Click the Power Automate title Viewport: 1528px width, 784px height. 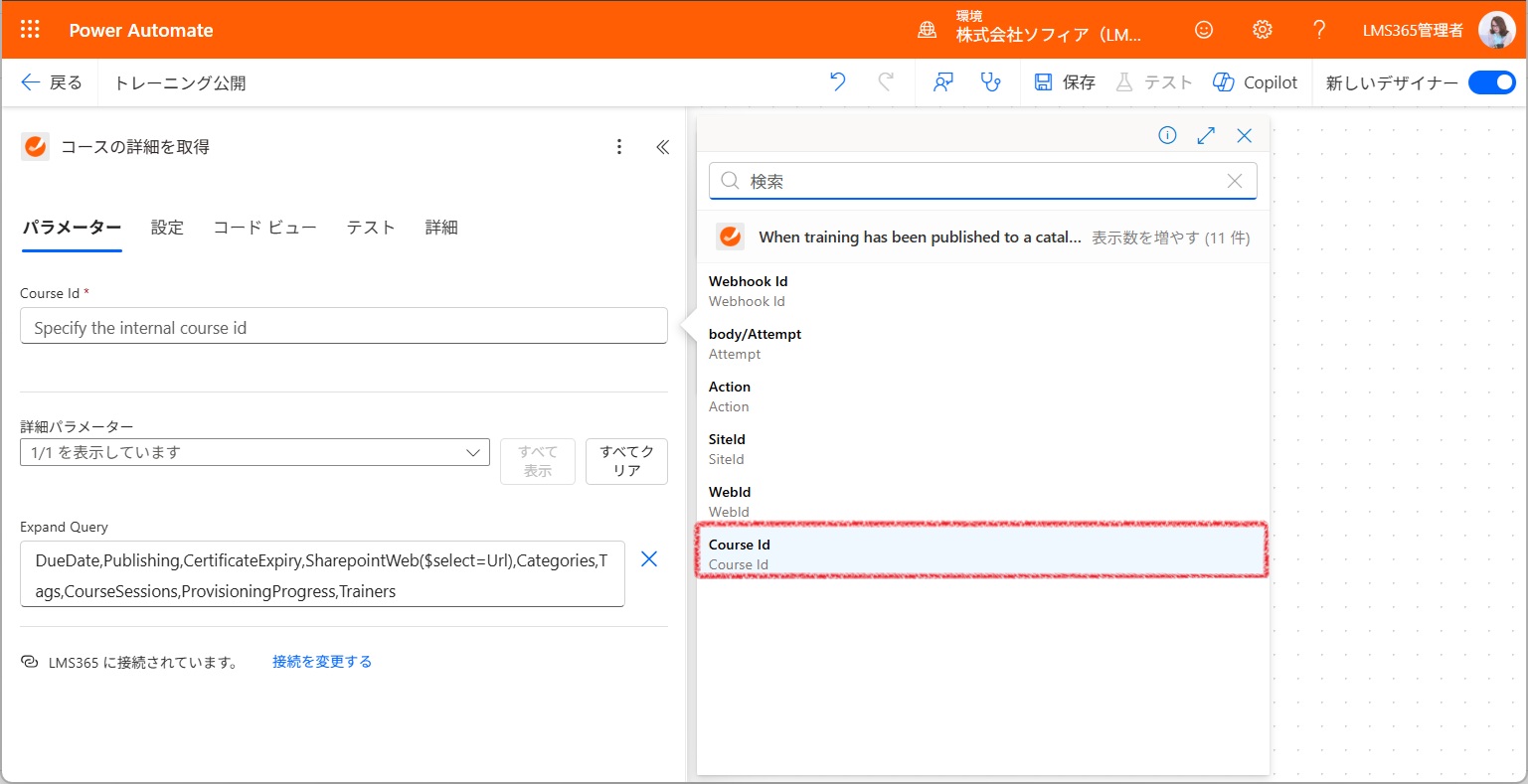click(x=141, y=30)
